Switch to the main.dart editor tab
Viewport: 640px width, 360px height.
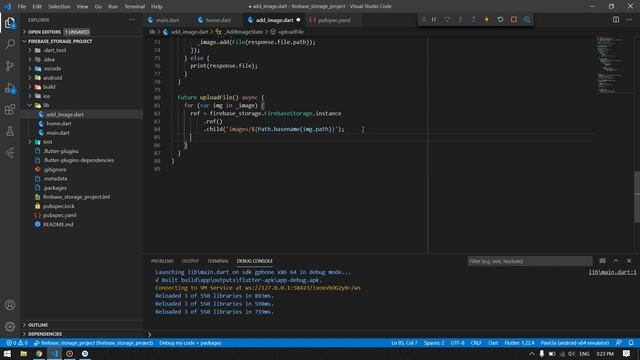pyautogui.click(x=167, y=20)
